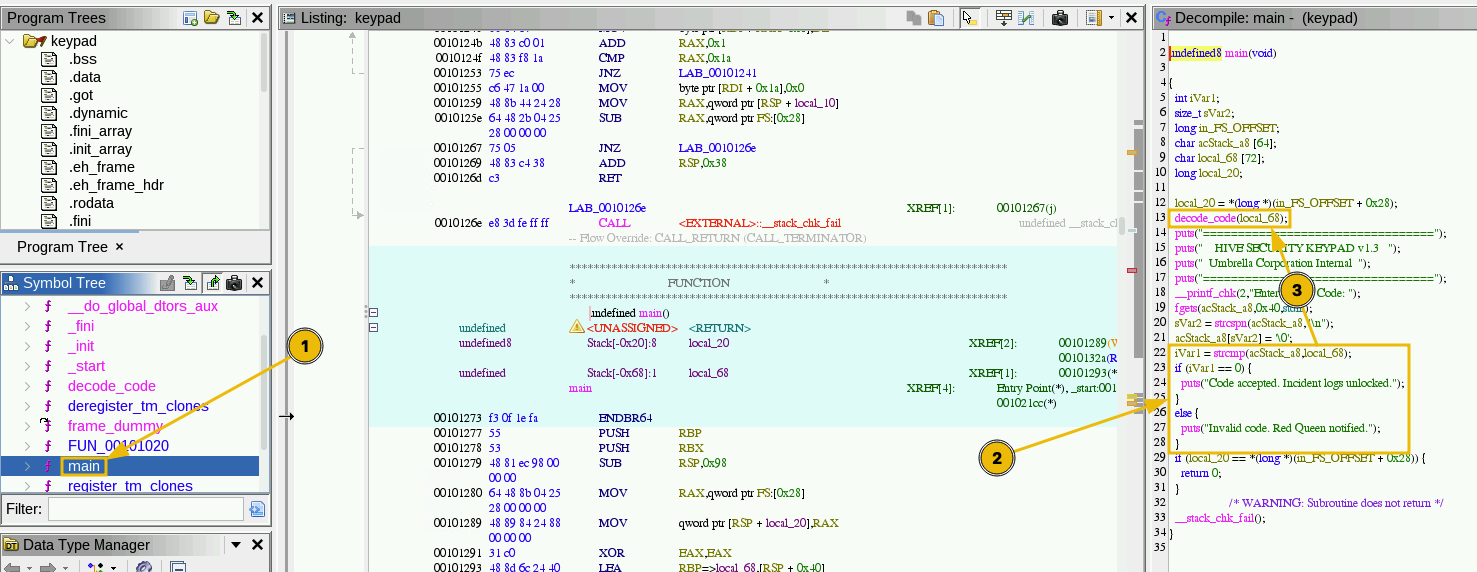
Task: Collapse the main function variables in Listing
Action: coord(373,328)
